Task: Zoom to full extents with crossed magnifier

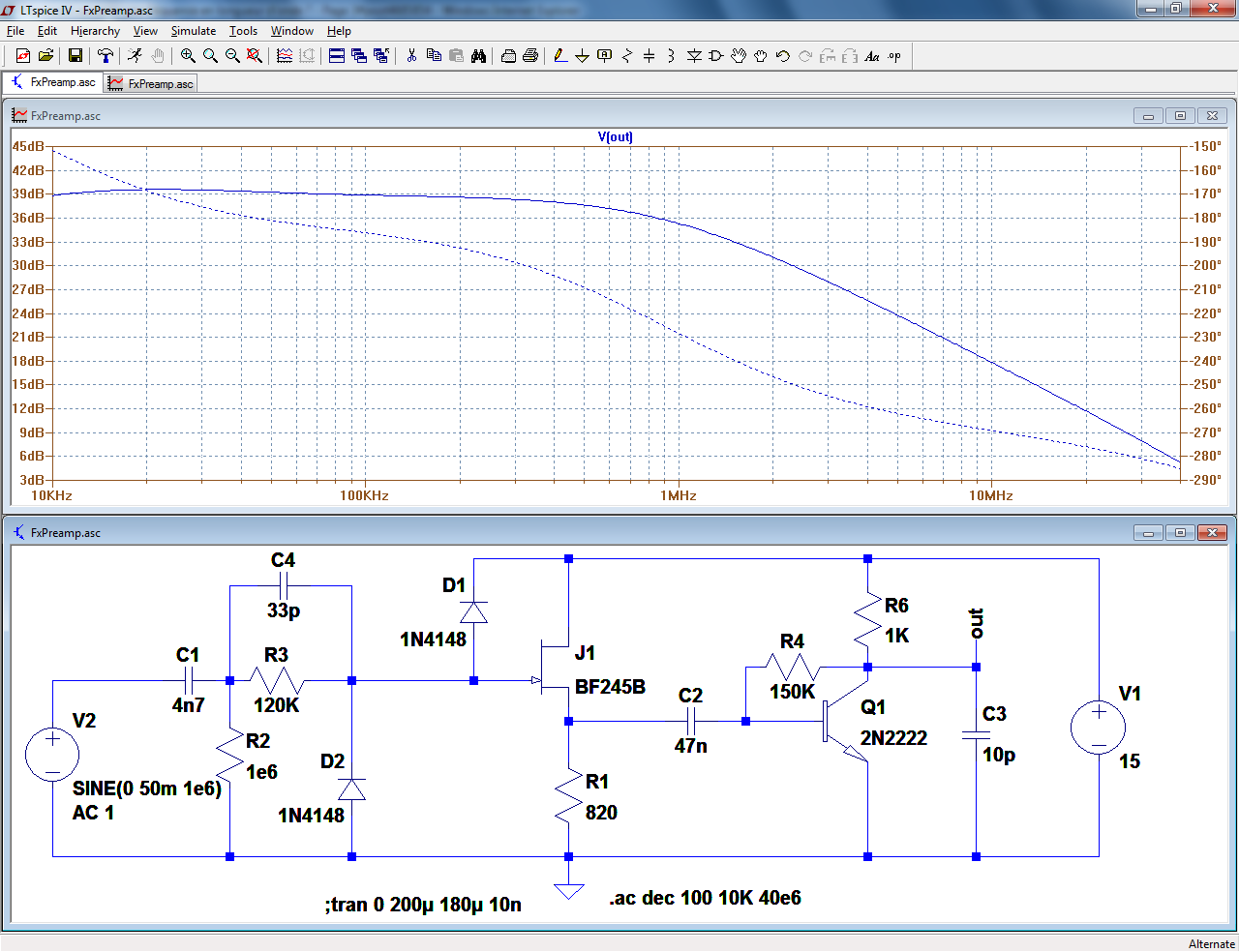Action: point(255,56)
